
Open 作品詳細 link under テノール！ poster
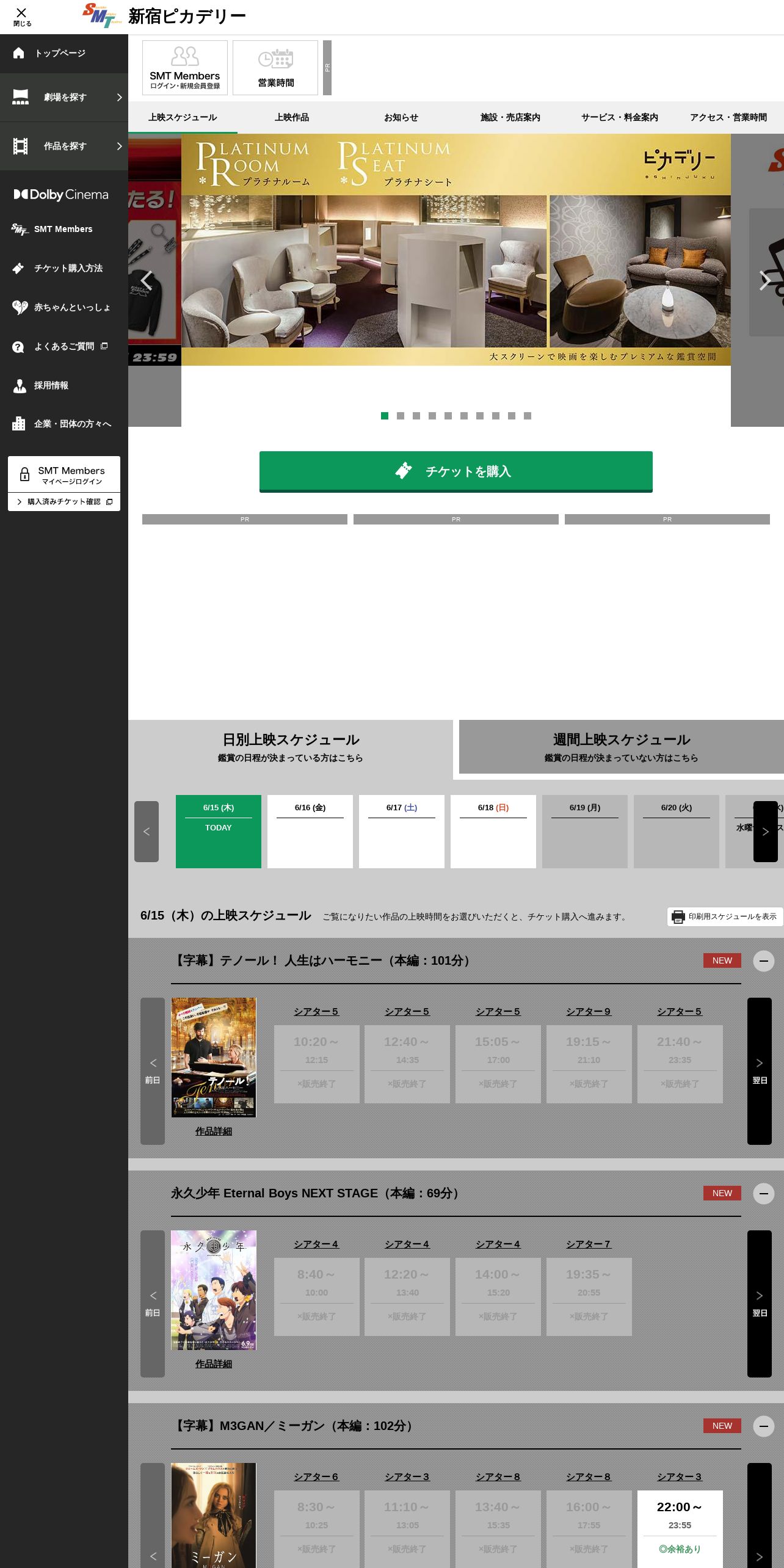(x=214, y=1131)
